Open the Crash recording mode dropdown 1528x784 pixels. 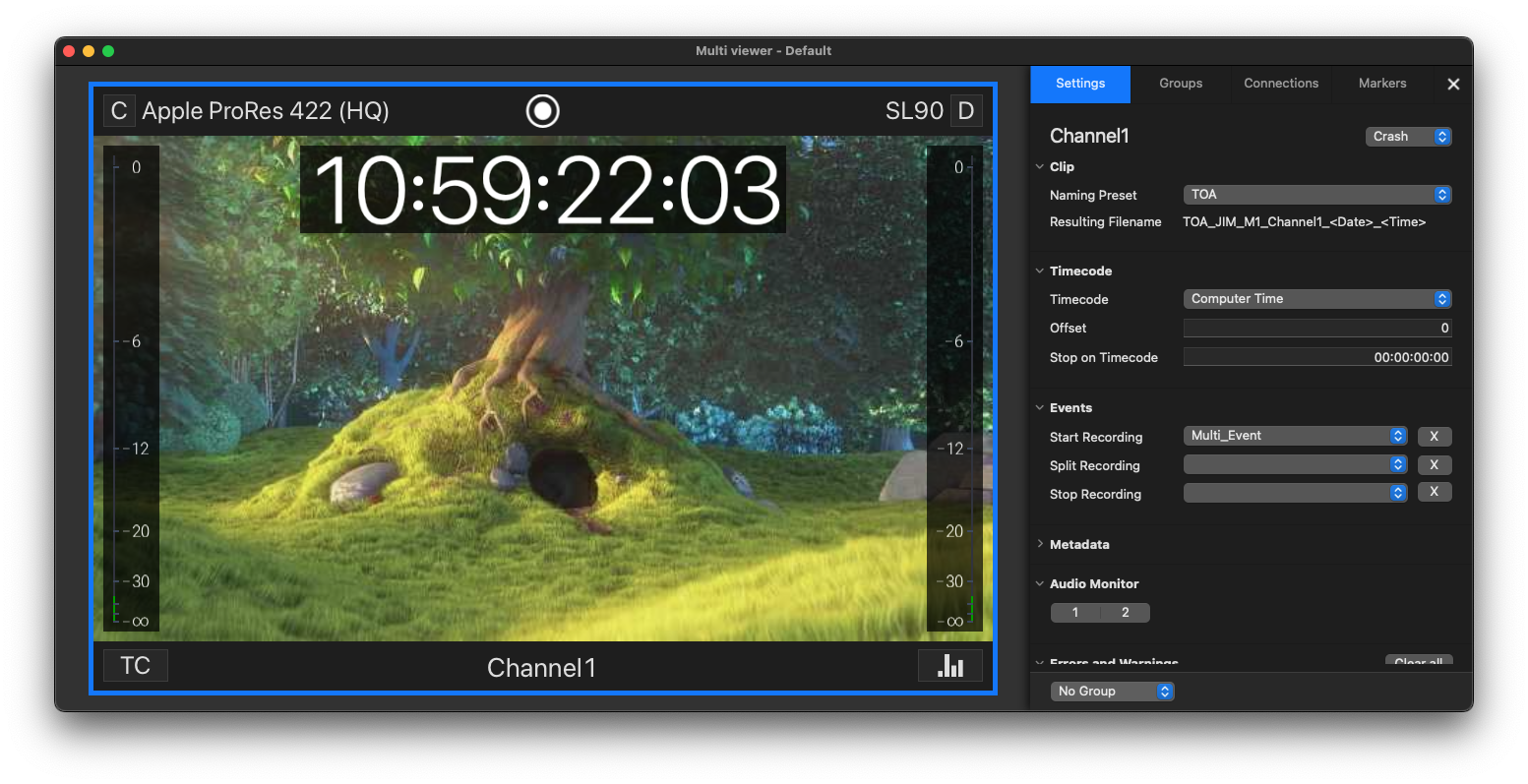pos(1408,137)
